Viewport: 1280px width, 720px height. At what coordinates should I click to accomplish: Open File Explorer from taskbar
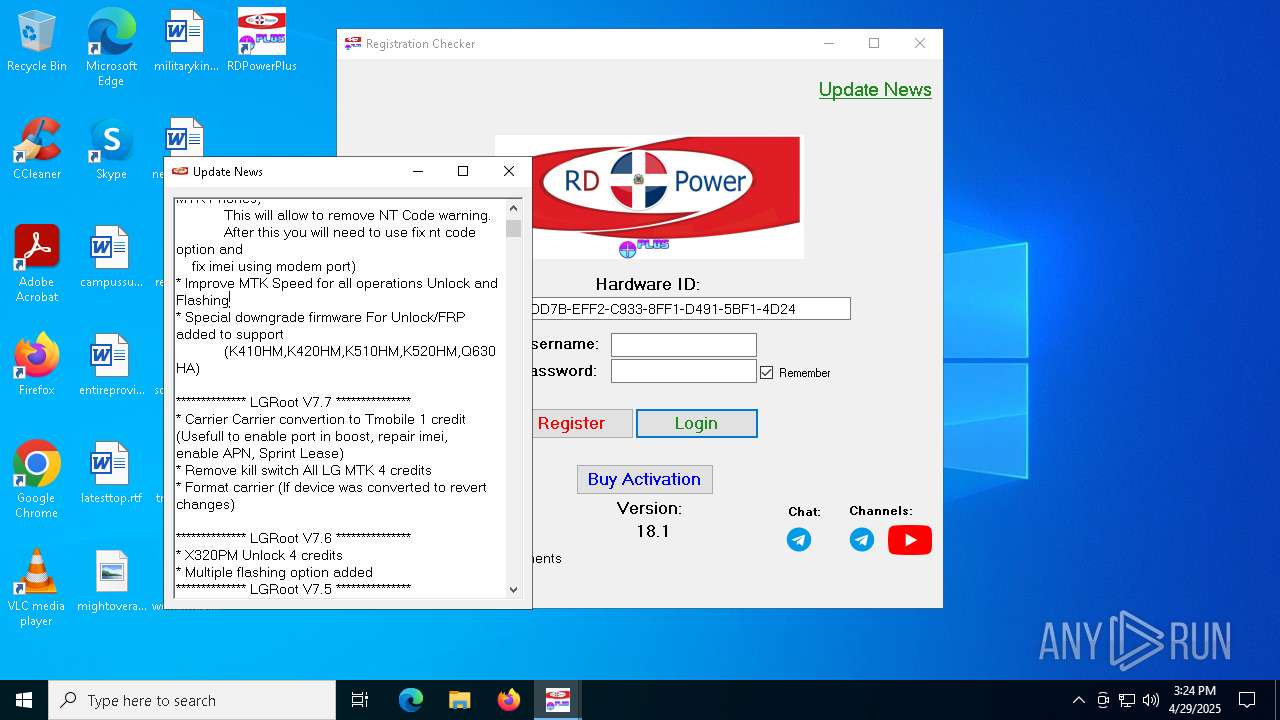point(459,700)
